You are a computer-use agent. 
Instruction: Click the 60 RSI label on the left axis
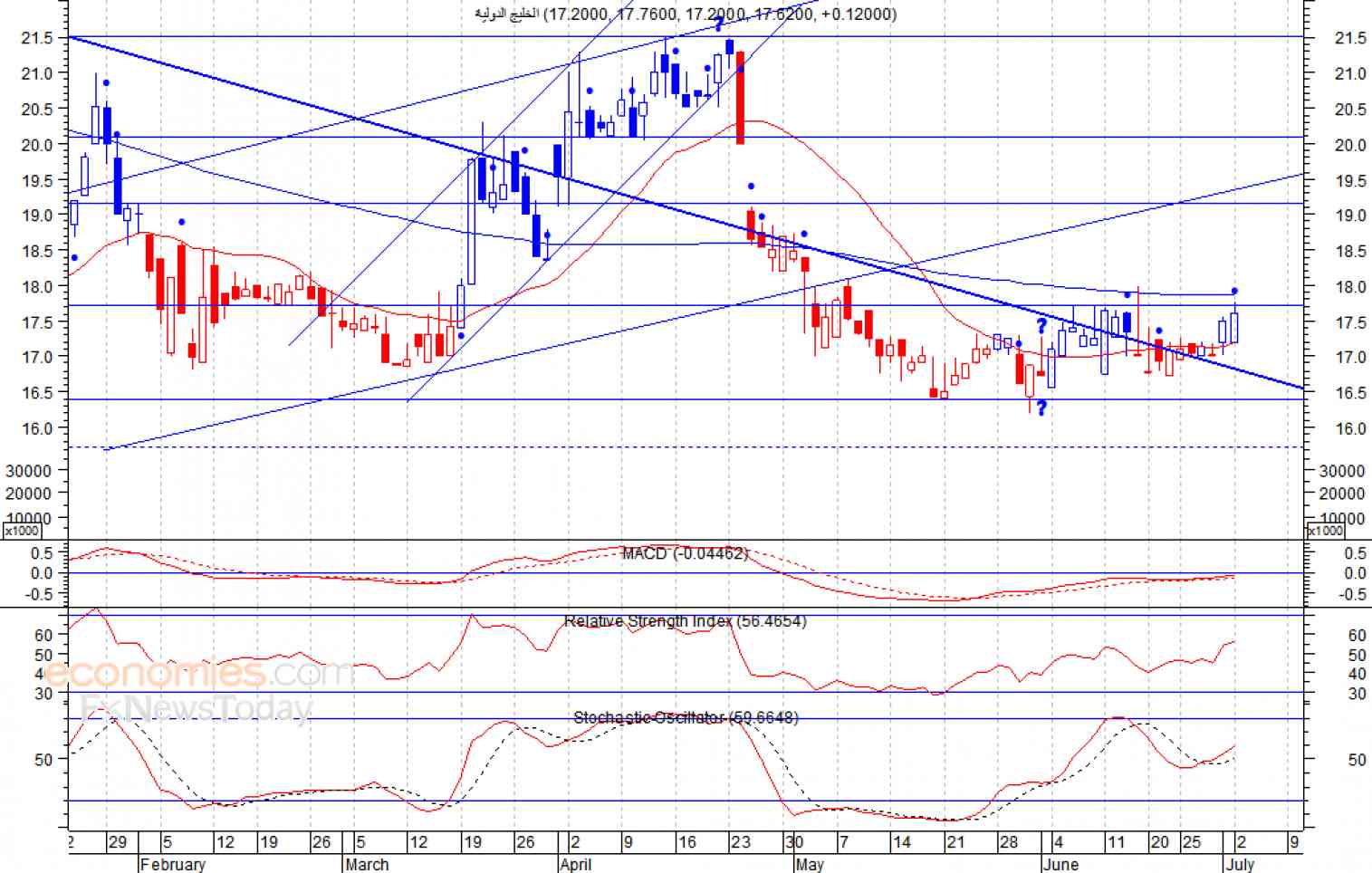(43, 635)
